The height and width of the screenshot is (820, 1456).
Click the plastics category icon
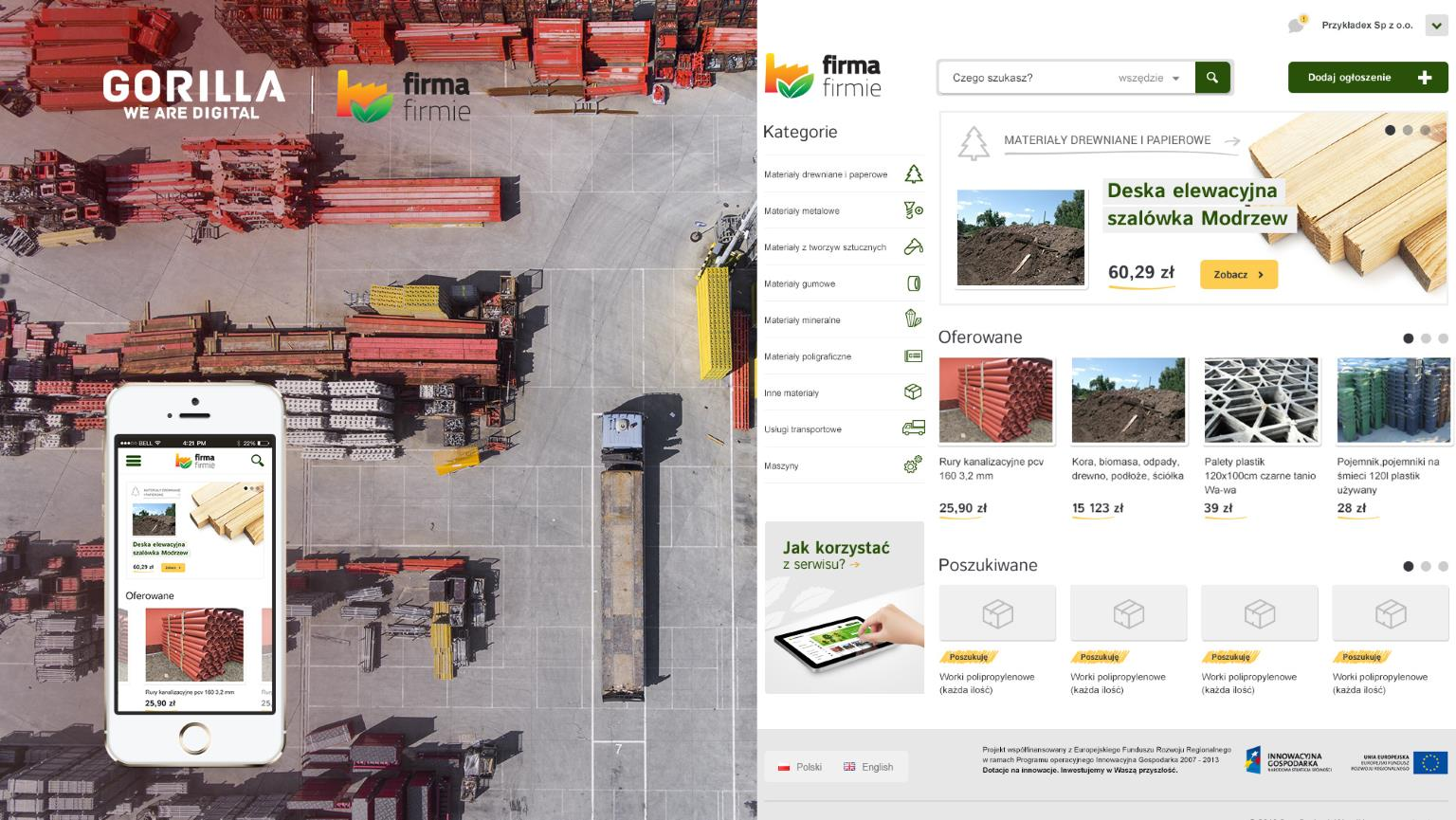coord(913,246)
